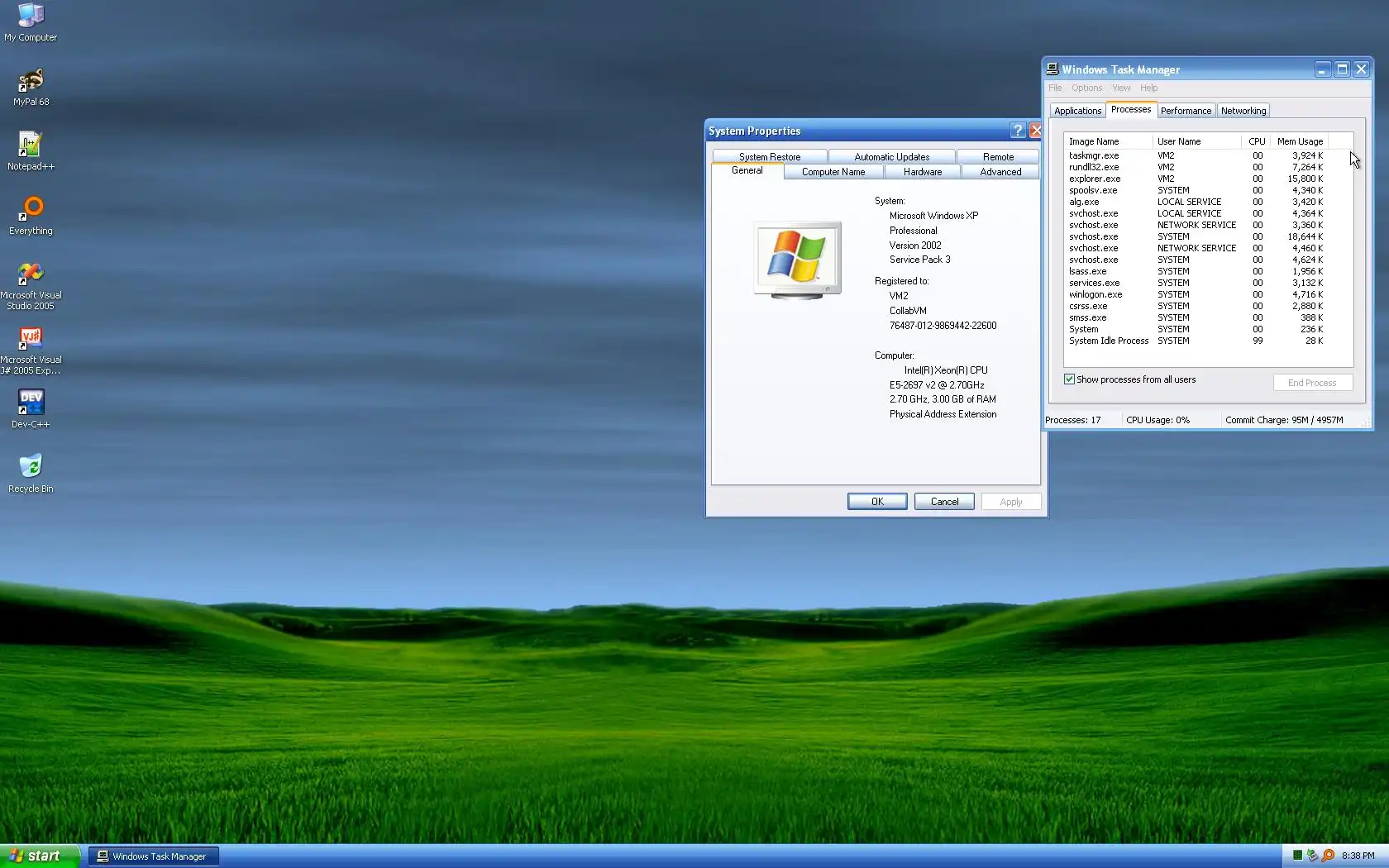
Task: Click the Task Manager title bar icon
Action: pyautogui.click(x=1052, y=69)
